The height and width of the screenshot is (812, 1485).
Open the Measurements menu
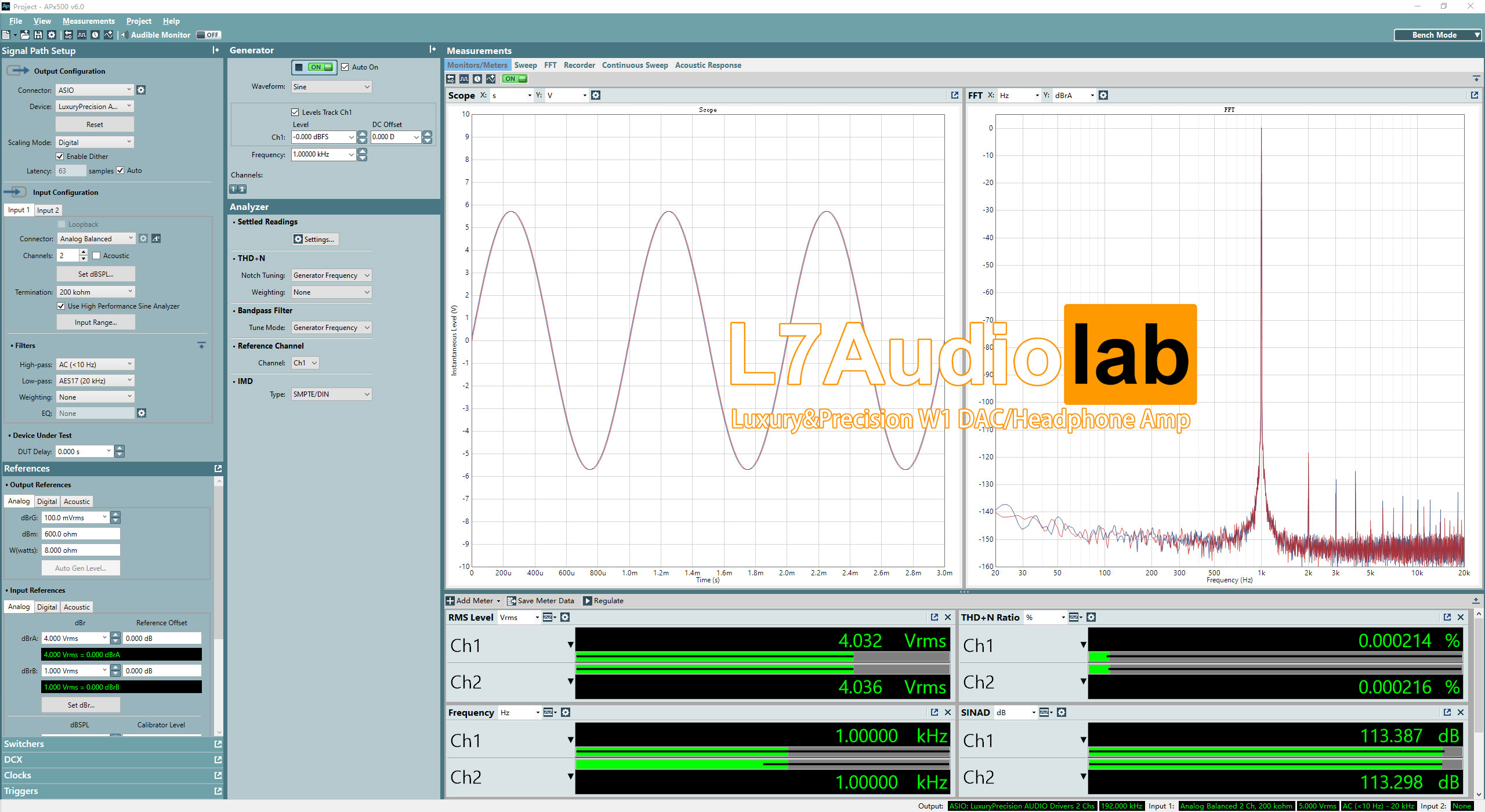[89, 21]
